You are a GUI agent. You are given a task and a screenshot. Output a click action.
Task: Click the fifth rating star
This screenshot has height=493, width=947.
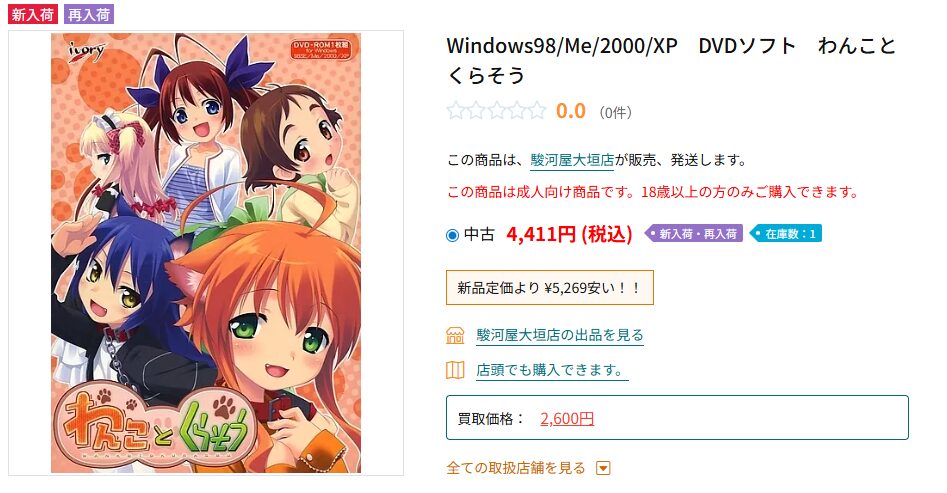pos(536,111)
